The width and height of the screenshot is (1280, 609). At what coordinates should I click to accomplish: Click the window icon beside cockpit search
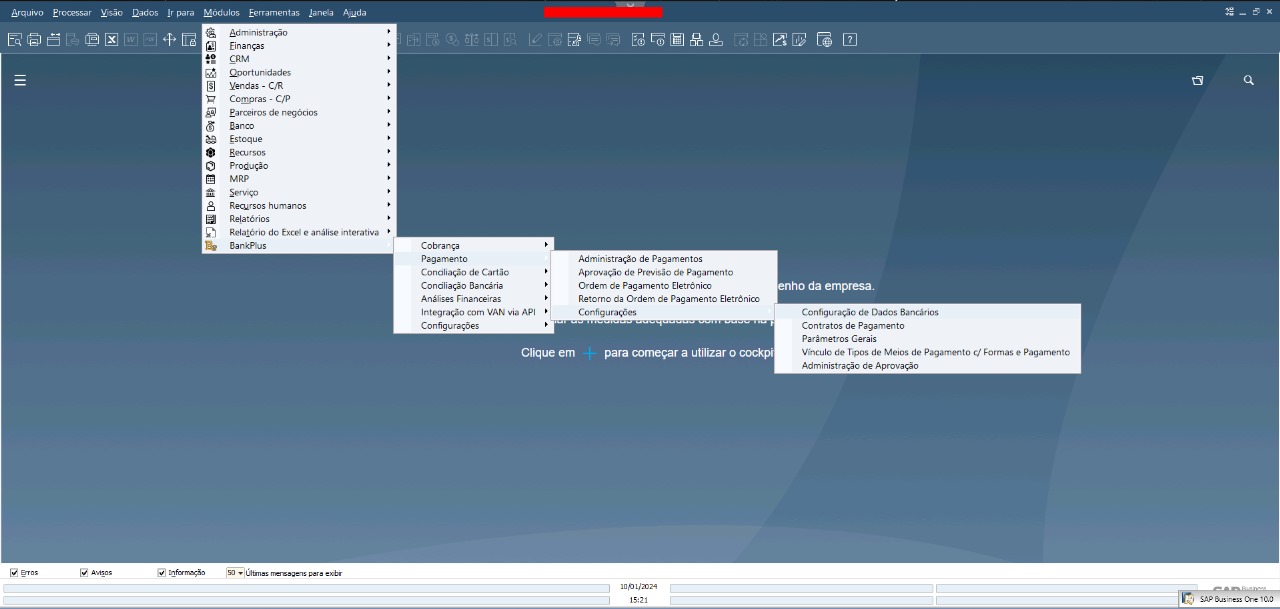pos(1197,80)
